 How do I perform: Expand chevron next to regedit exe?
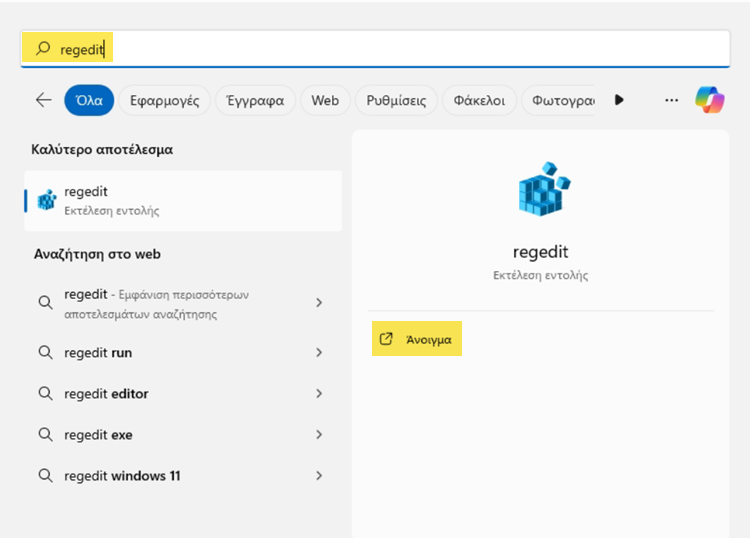[x=319, y=434]
